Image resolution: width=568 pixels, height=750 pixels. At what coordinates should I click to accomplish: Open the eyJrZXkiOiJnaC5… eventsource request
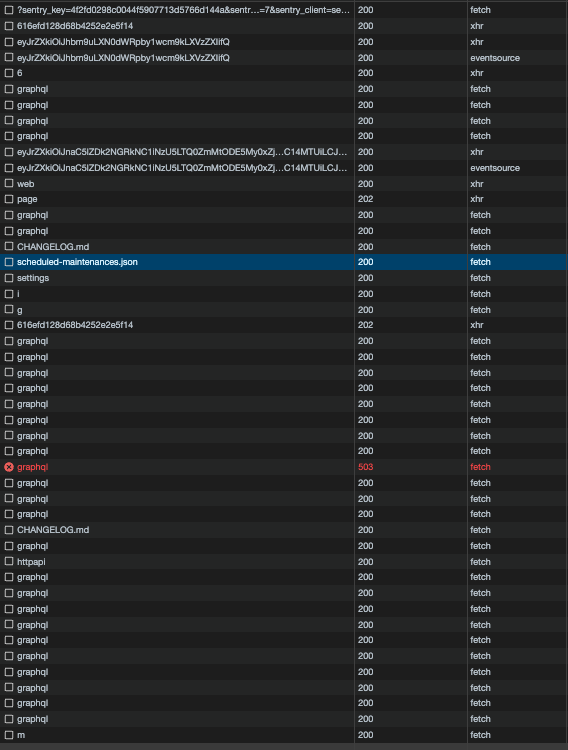click(182, 168)
